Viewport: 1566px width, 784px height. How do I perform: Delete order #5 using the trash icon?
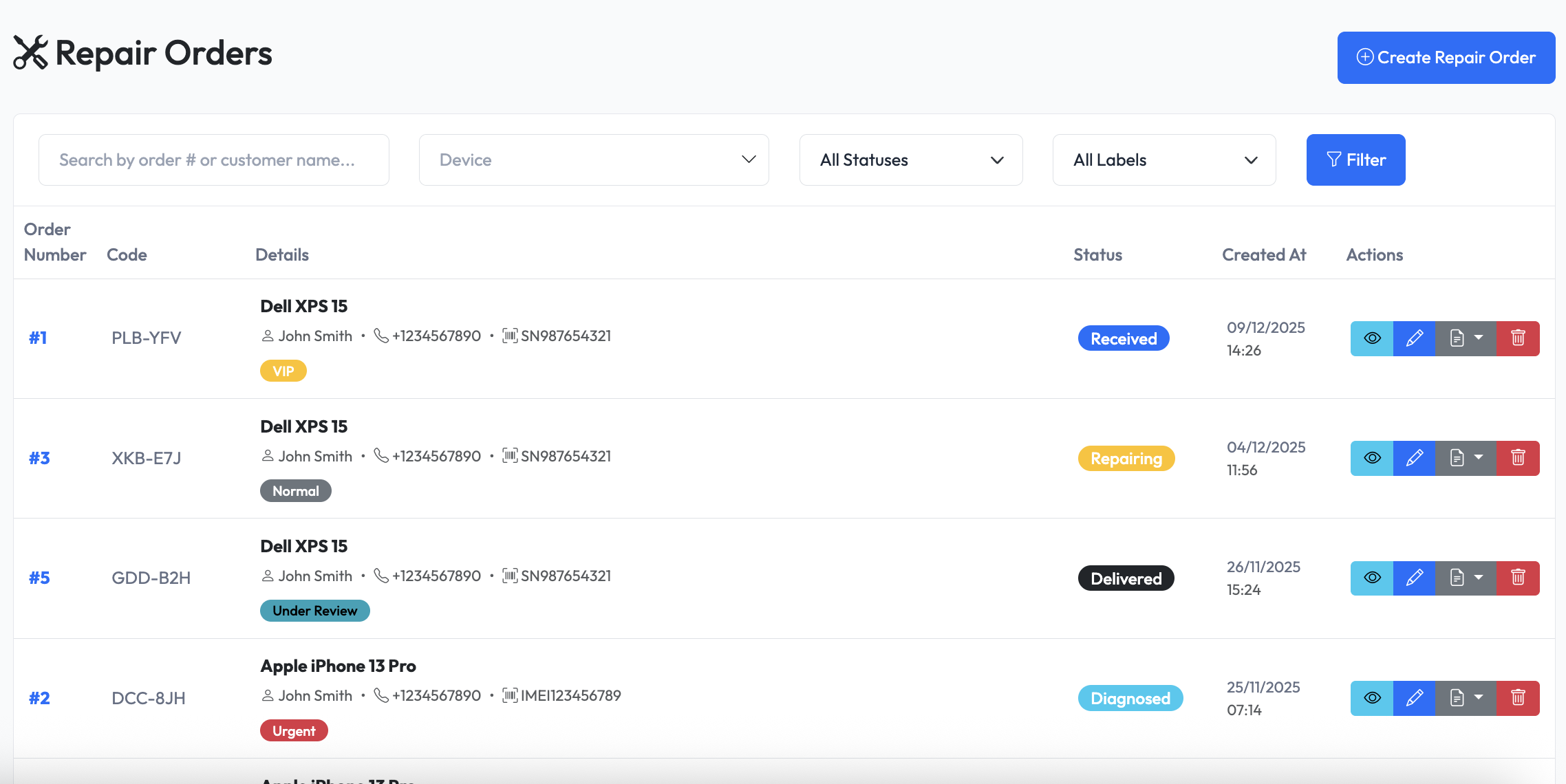pyautogui.click(x=1518, y=578)
